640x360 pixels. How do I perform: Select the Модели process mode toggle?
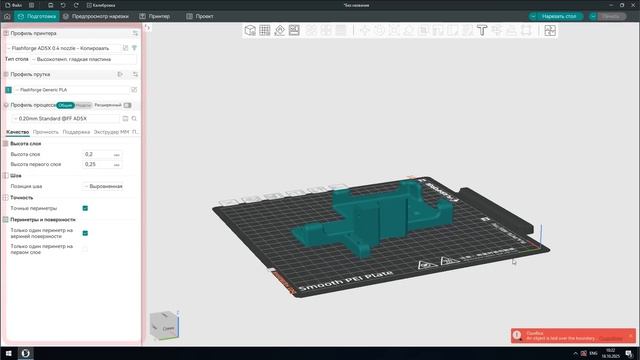coord(83,105)
